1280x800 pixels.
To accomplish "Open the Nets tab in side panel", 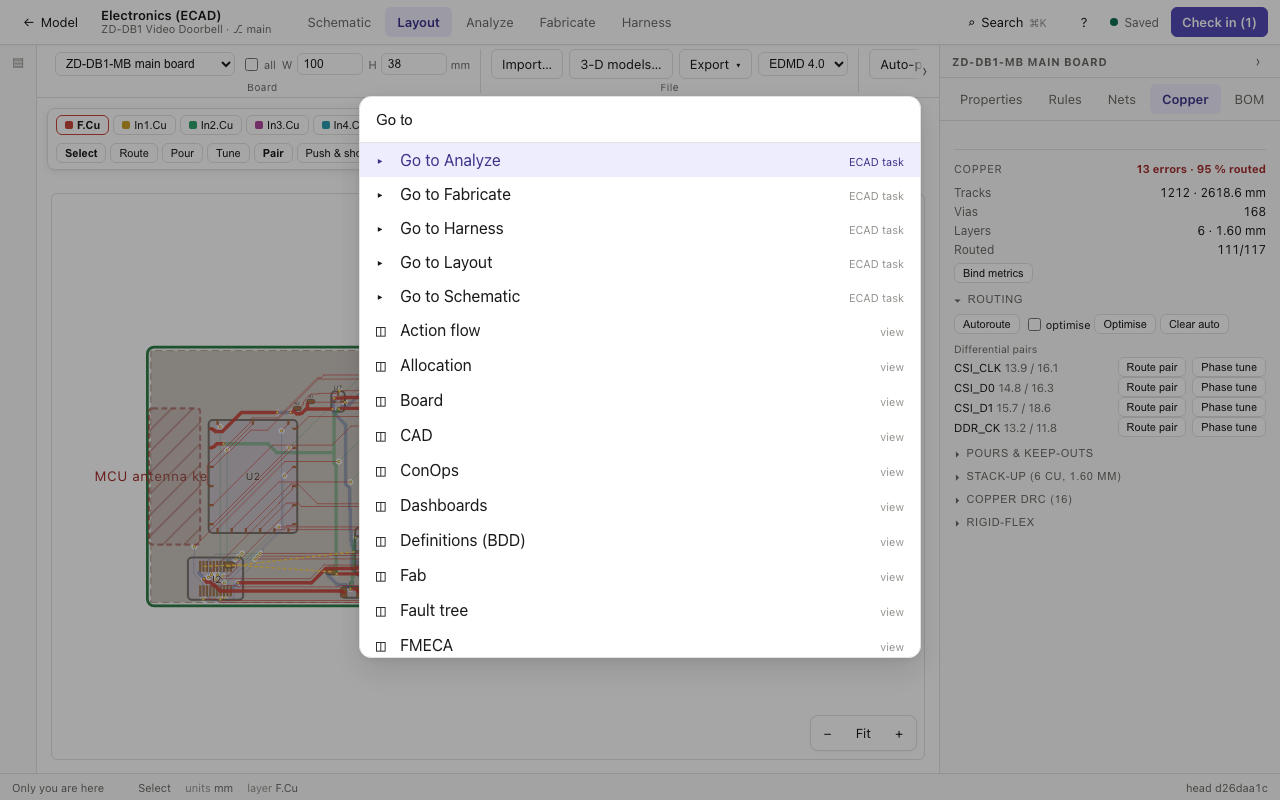I will click(1122, 99).
